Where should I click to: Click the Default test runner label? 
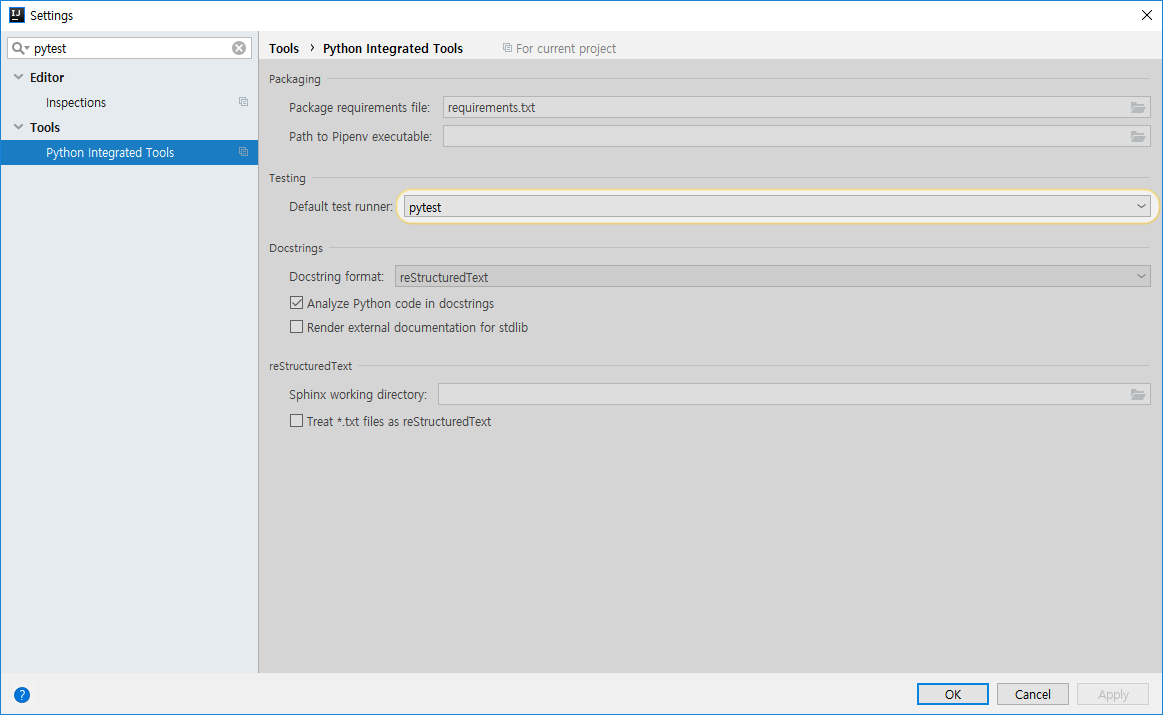click(341, 206)
